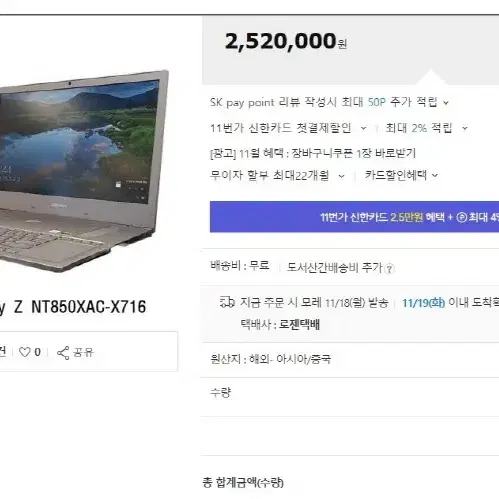Click the delivery truck icon
This screenshot has height=499, width=499.
[x=227, y=302]
